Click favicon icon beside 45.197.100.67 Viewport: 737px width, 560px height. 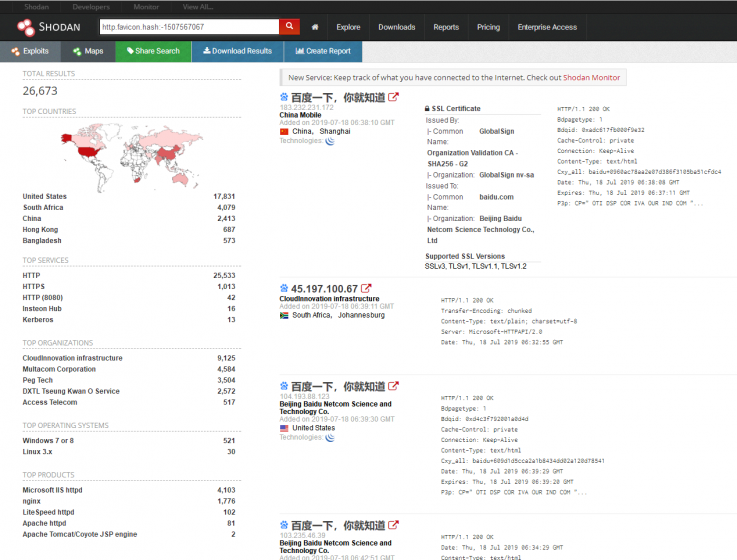(x=284, y=288)
